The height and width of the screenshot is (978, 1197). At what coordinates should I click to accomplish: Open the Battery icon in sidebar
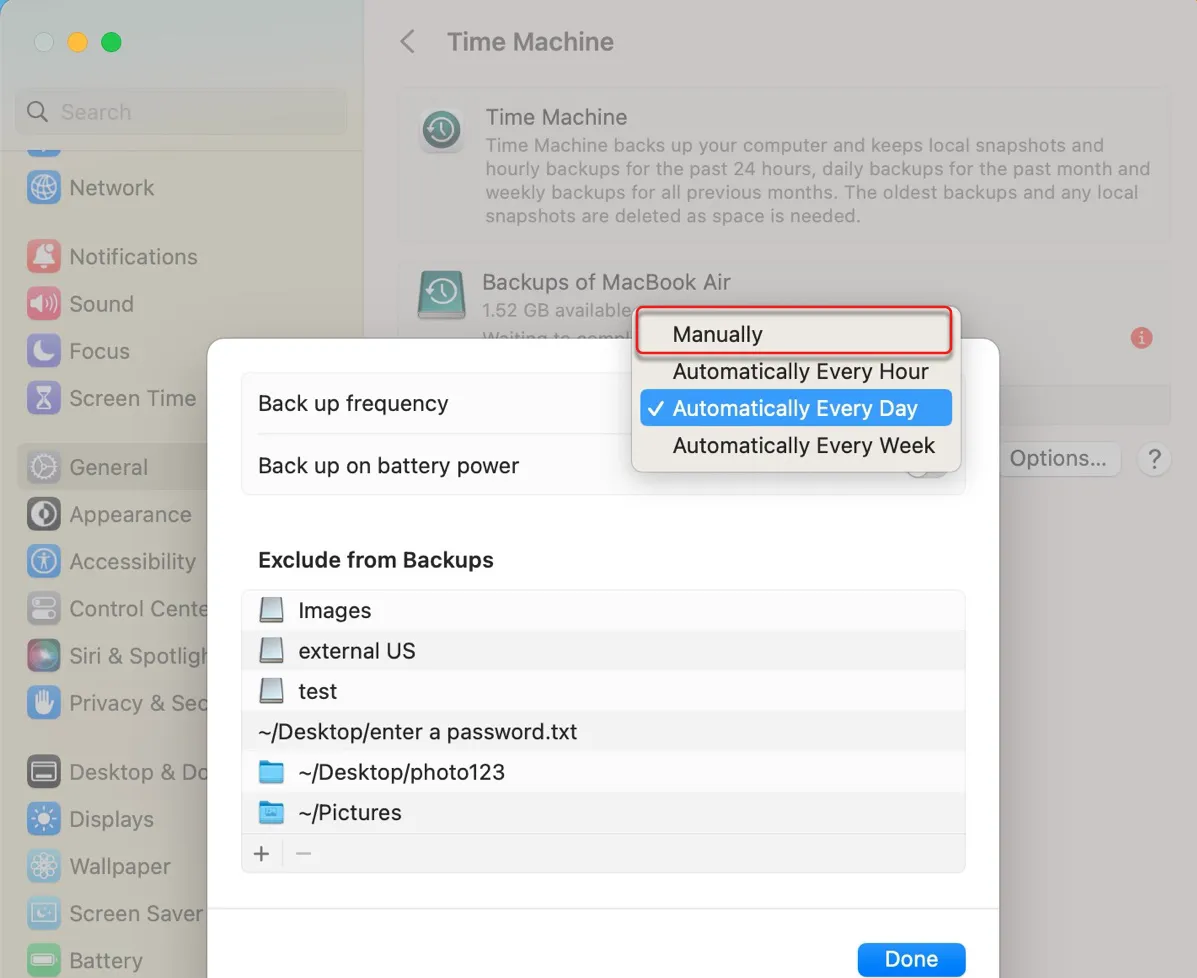click(44, 960)
